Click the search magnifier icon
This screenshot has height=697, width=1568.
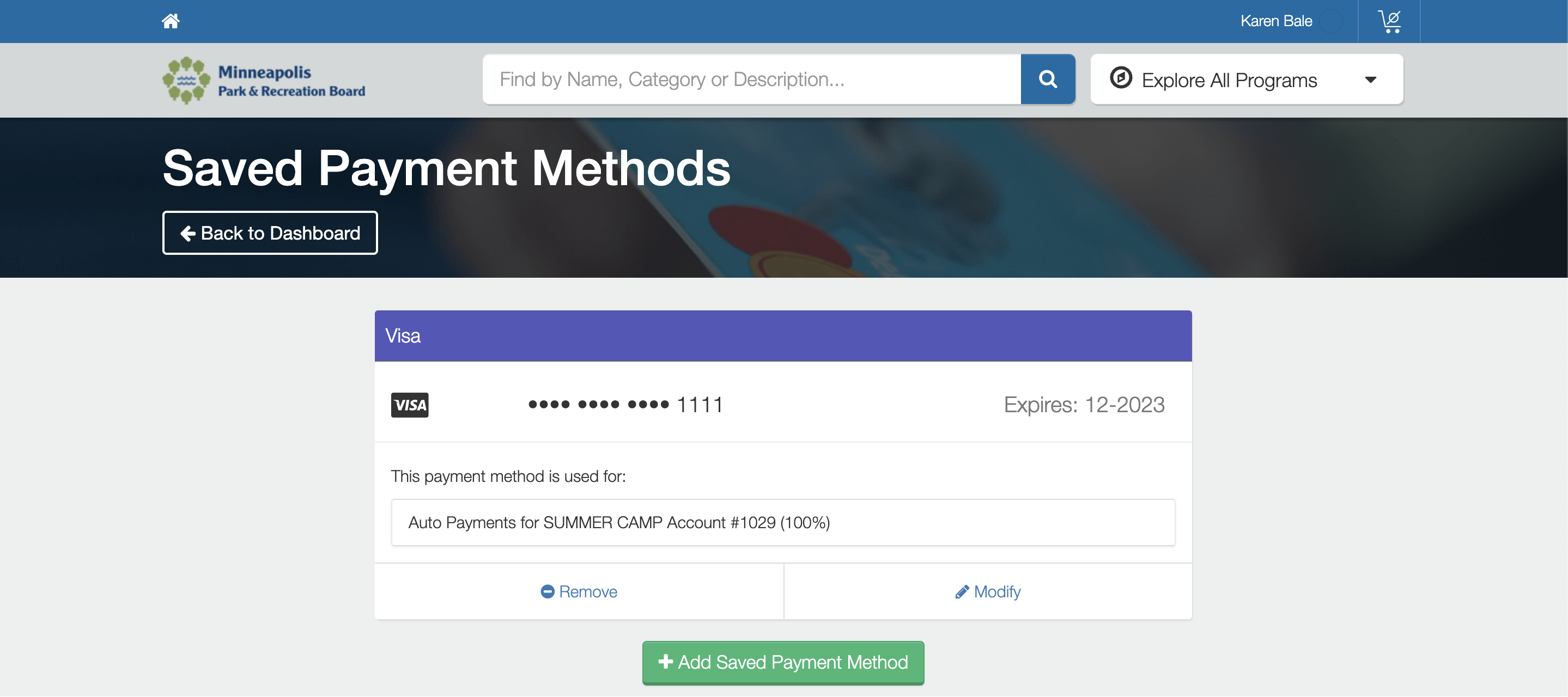1048,79
